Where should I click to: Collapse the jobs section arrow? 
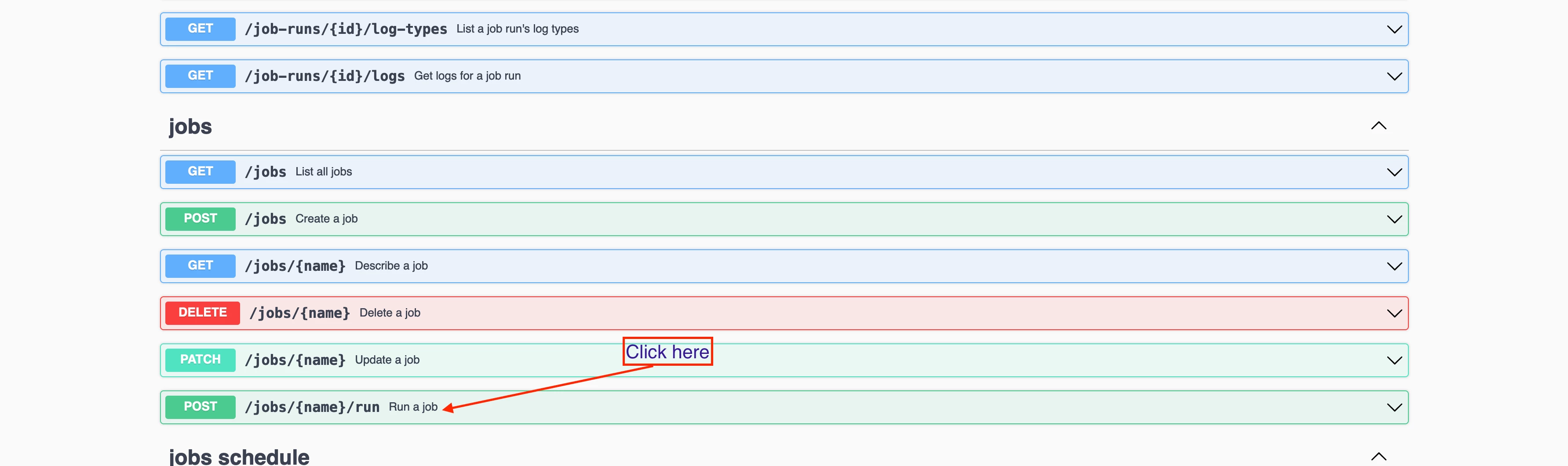click(1378, 126)
